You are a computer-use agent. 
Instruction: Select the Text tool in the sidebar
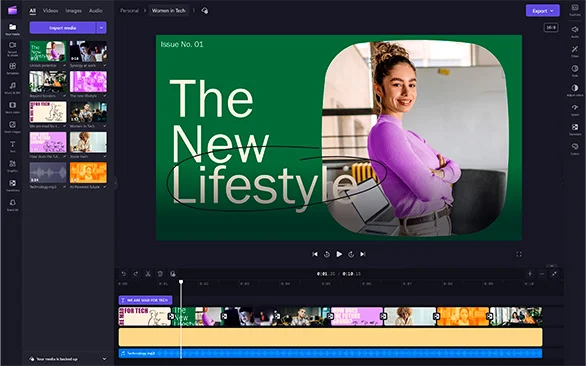coord(12,146)
